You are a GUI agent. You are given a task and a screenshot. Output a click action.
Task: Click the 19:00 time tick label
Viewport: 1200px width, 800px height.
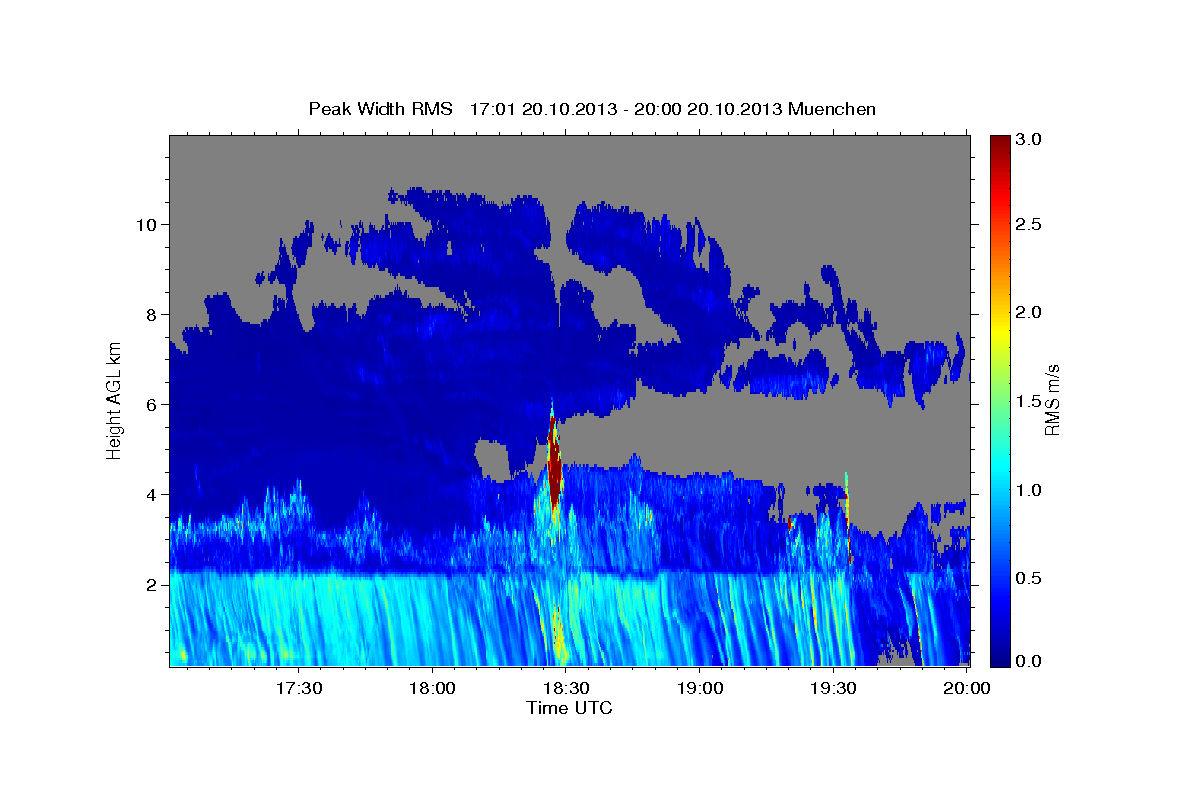(700, 688)
